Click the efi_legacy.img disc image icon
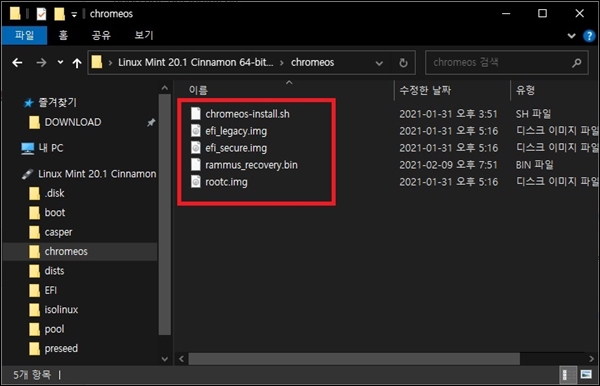 [196, 130]
